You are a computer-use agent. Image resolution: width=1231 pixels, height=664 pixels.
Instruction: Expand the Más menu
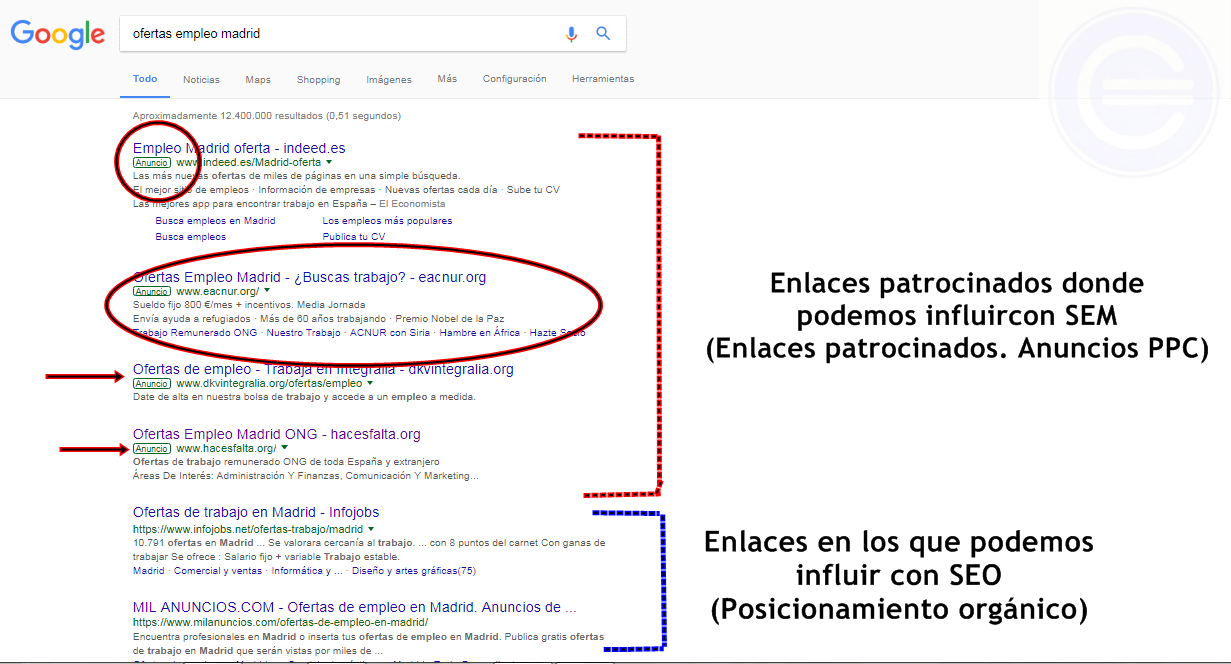point(447,79)
